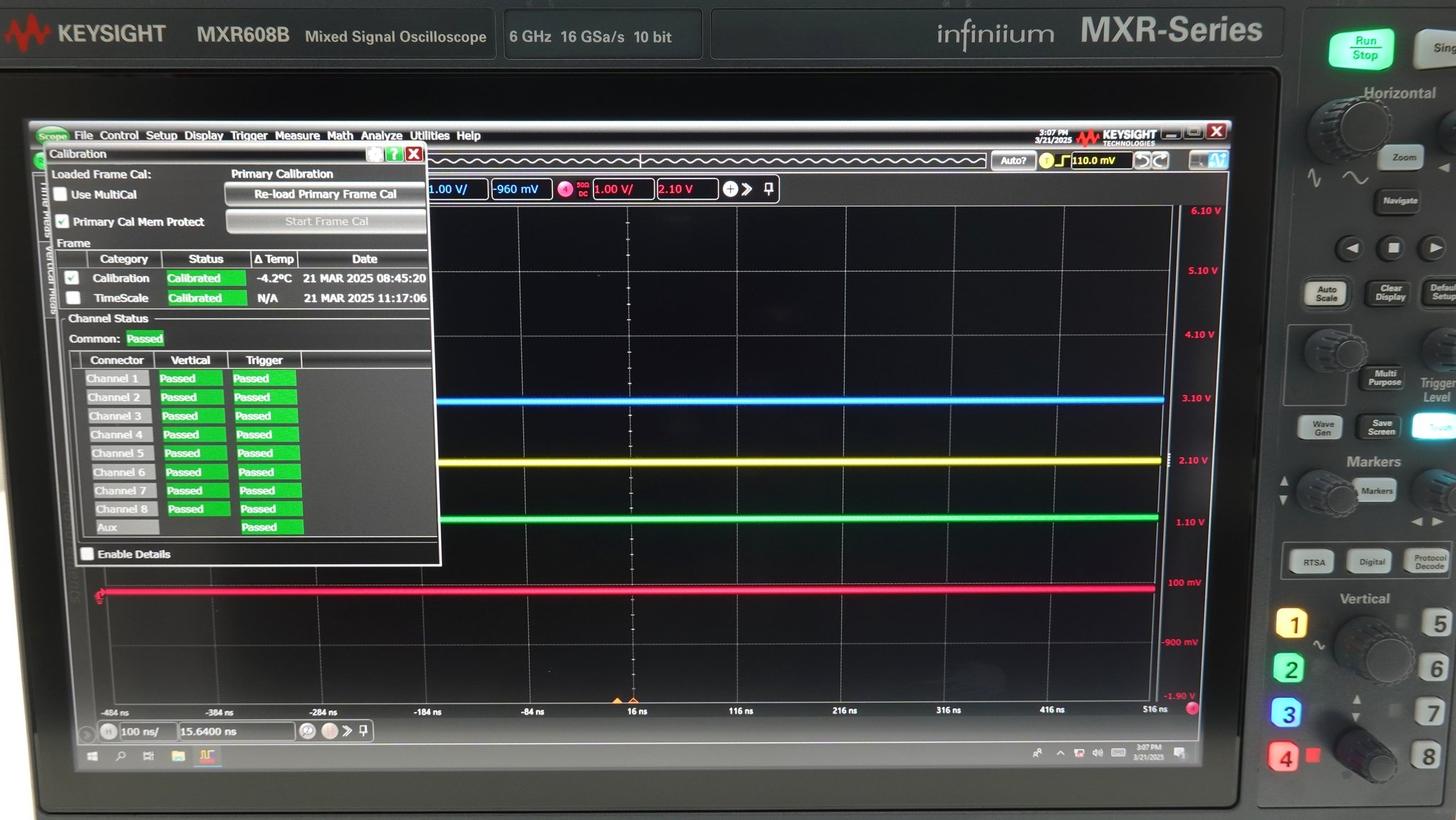Click the 15.6400 ns position field
The width and height of the screenshot is (1456, 820).
tap(237, 731)
